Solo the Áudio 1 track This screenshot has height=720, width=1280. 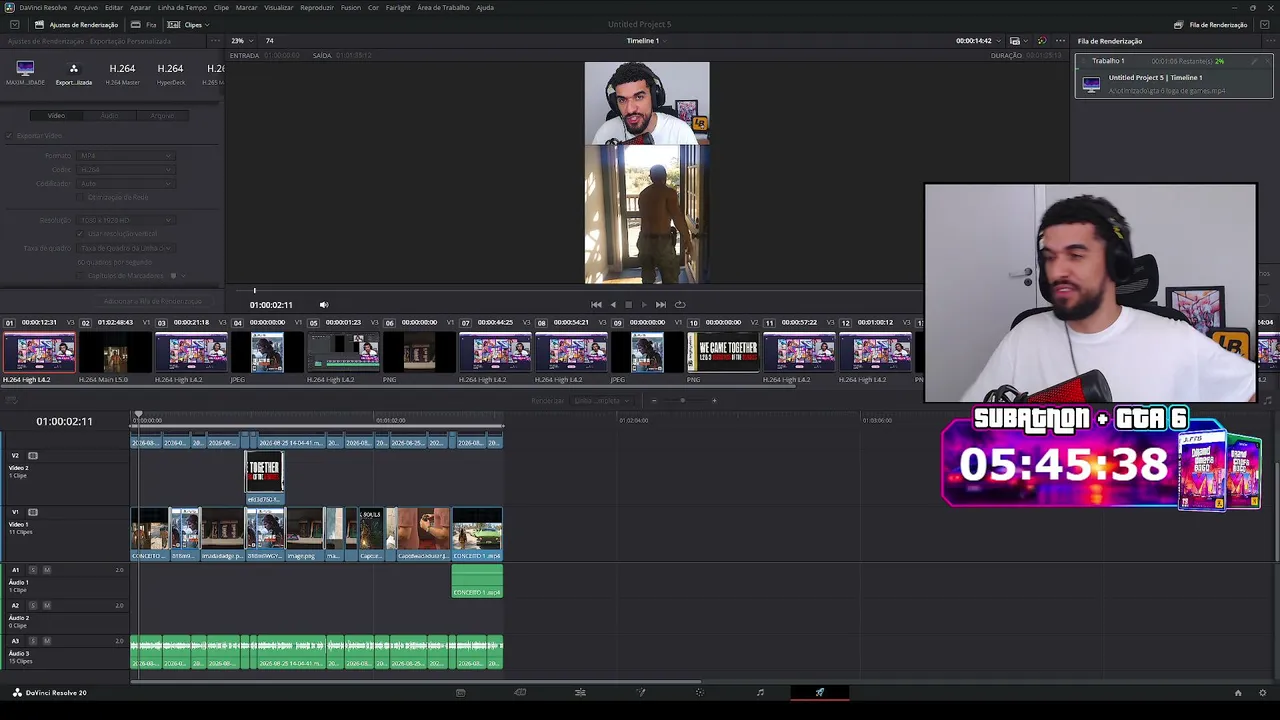32,570
